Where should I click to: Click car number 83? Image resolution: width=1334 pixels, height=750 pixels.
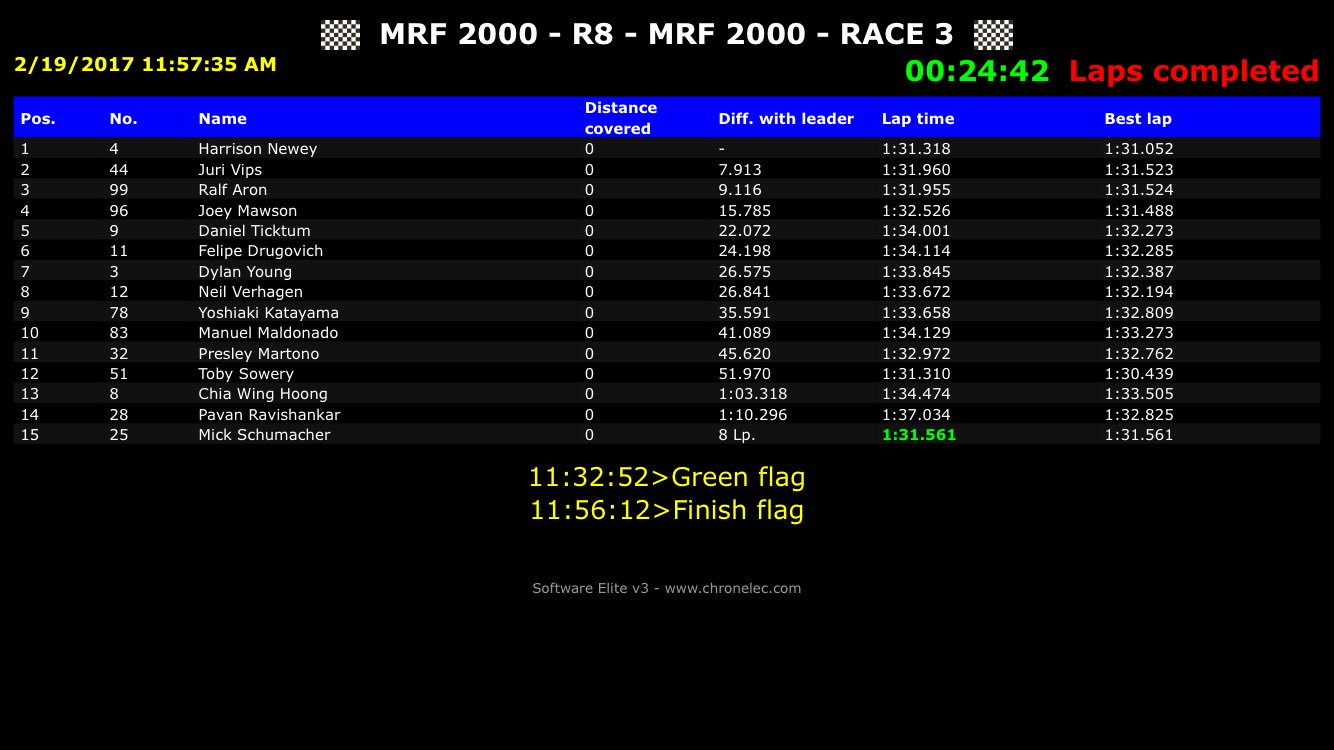tap(118, 333)
